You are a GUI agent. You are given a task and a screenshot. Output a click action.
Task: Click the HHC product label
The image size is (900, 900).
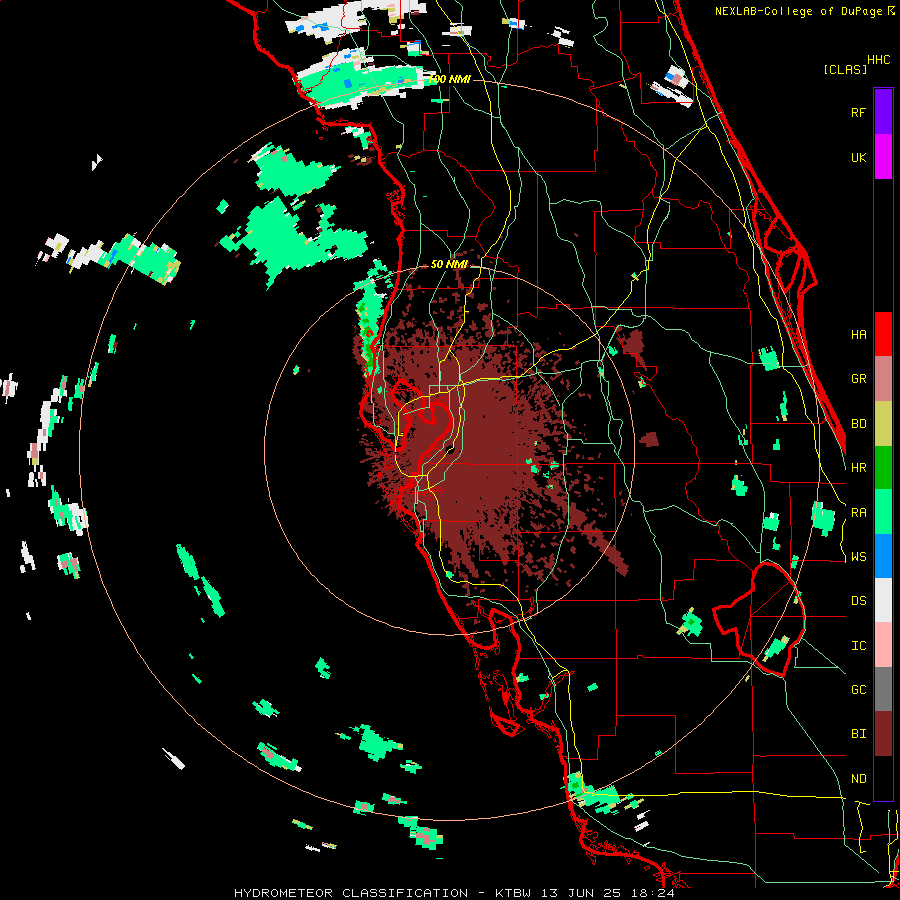[879, 60]
